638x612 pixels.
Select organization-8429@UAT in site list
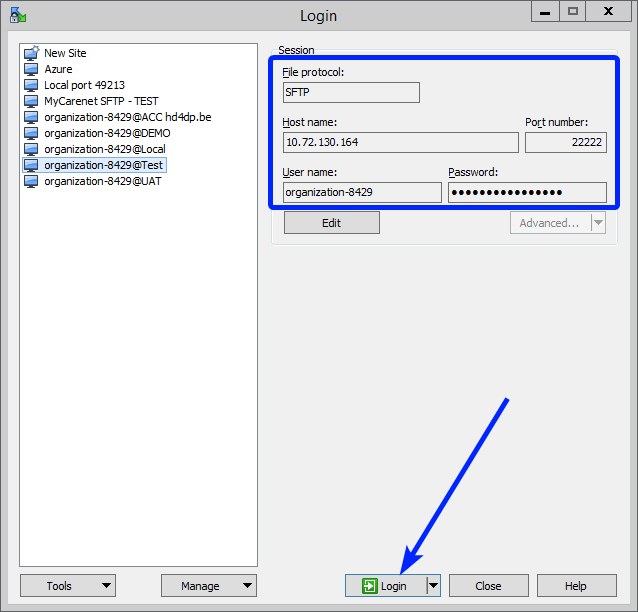pos(102,181)
